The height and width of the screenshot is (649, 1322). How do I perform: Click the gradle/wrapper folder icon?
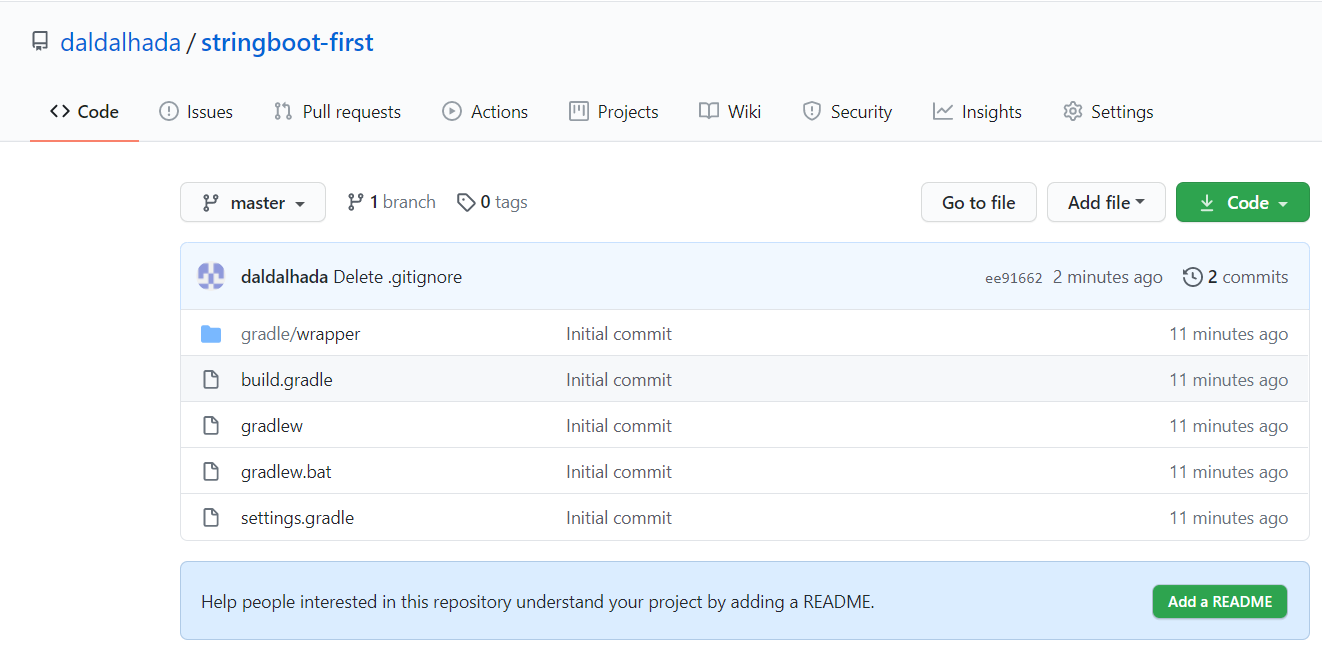pos(211,334)
